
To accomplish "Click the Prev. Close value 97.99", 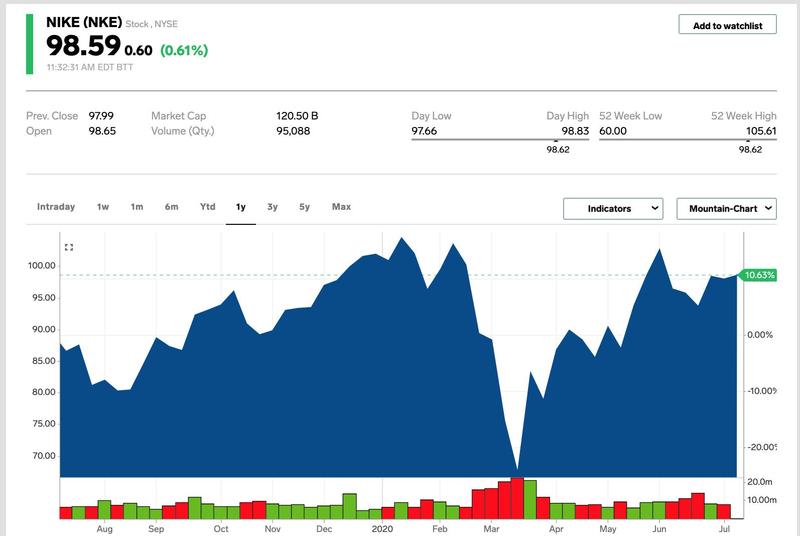I will tap(101, 116).
